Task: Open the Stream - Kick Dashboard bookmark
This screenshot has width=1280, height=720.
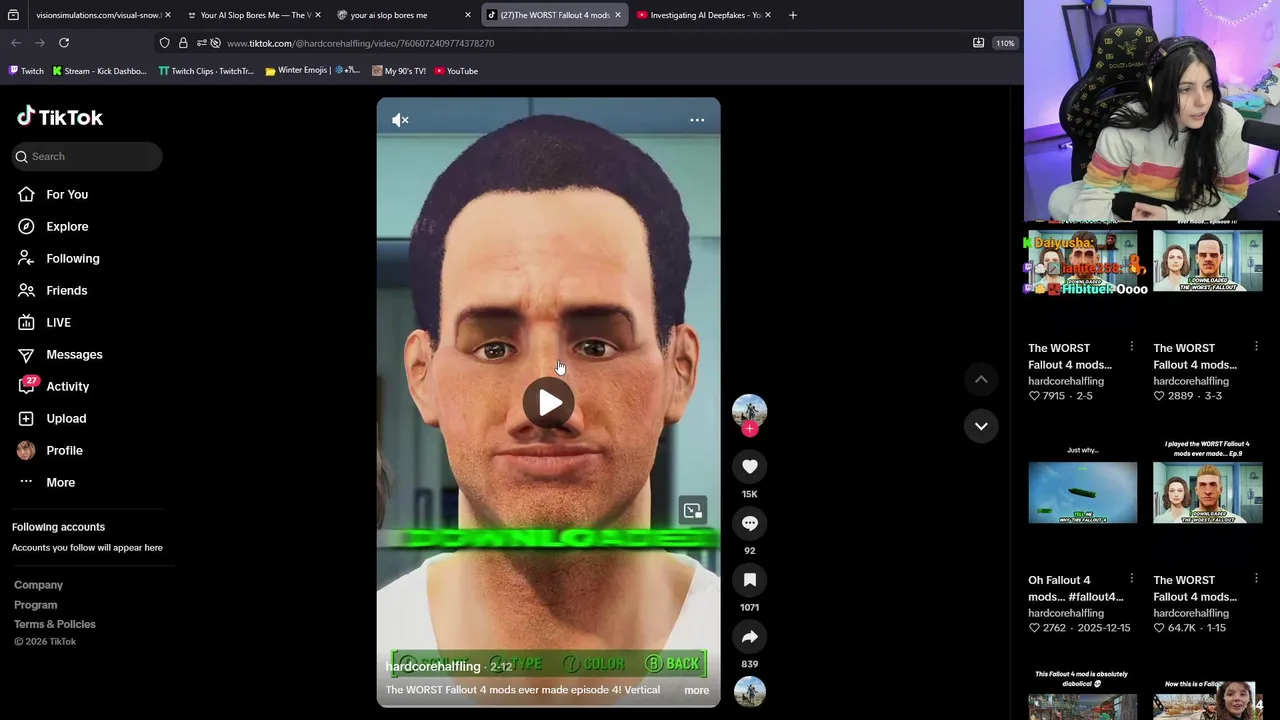Action: click(99, 71)
